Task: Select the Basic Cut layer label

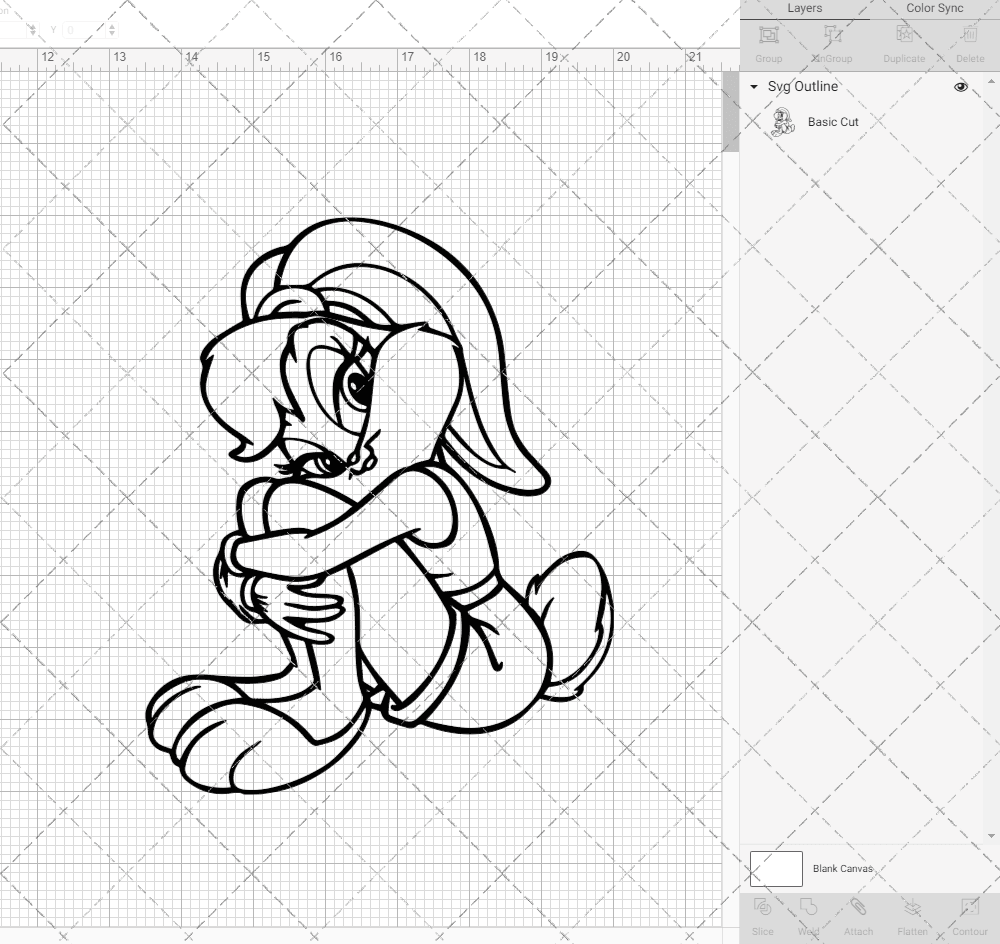Action: [x=833, y=122]
